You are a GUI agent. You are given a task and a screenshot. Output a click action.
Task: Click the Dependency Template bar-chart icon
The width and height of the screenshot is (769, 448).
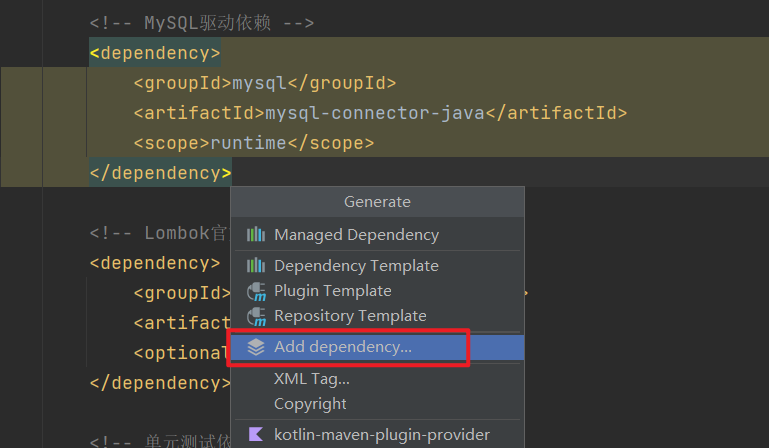(256, 266)
